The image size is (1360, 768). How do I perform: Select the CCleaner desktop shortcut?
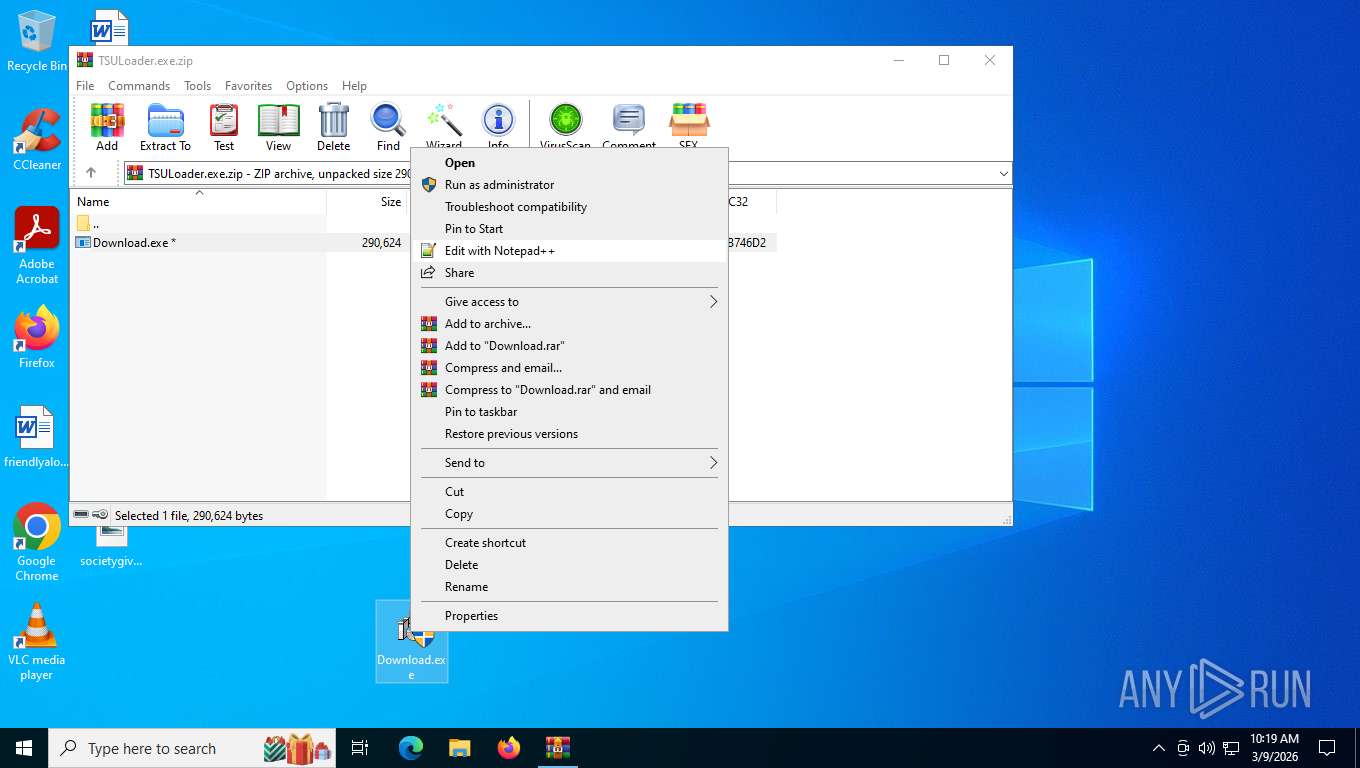pos(37,139)
